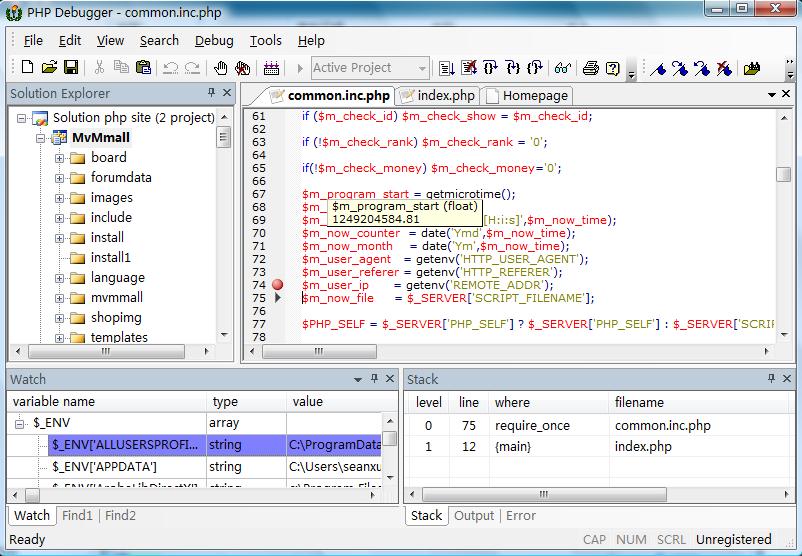The image size is (802, 556).
Task: Click the Paste clipboard icon
Action: [x=143, y=68]
